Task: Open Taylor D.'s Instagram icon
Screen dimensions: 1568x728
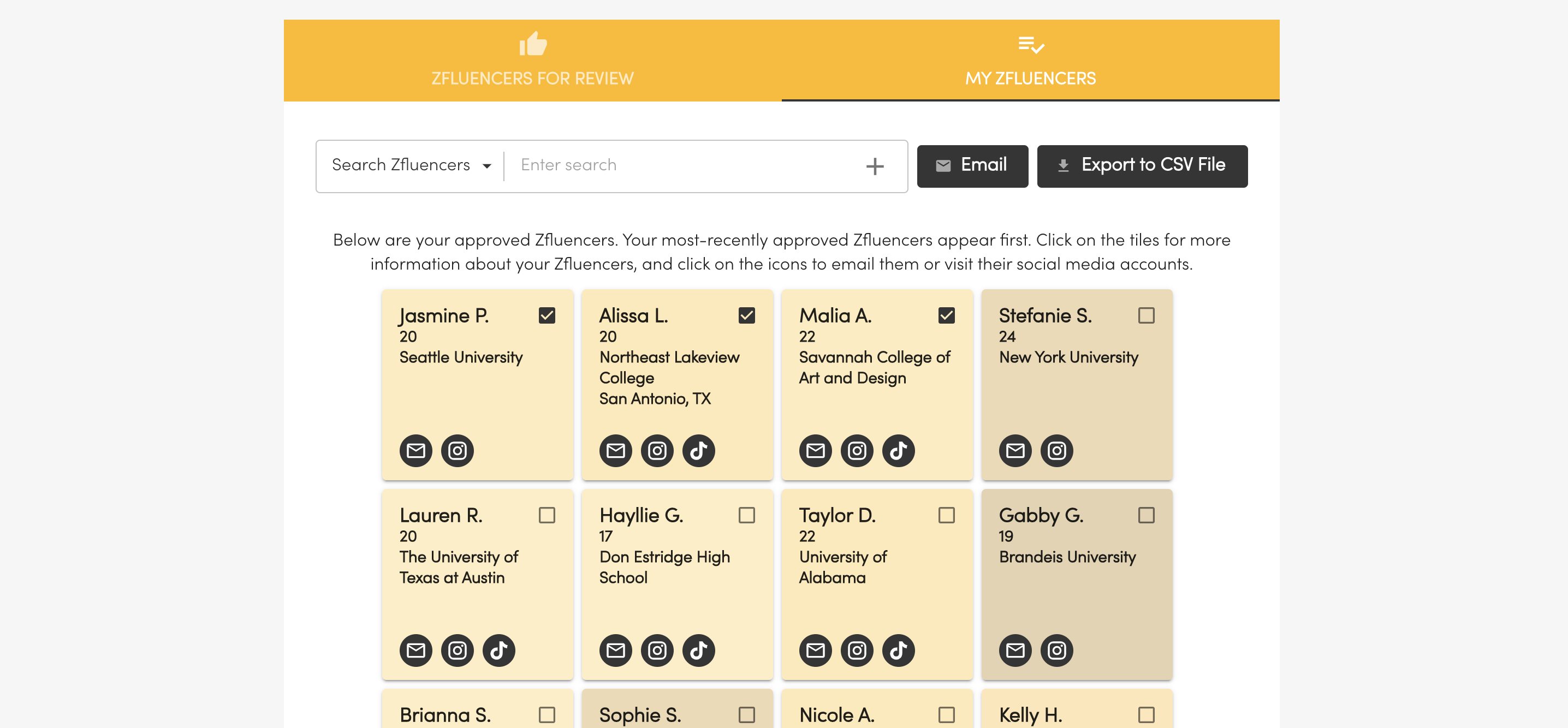Action: tap(857, 650)
